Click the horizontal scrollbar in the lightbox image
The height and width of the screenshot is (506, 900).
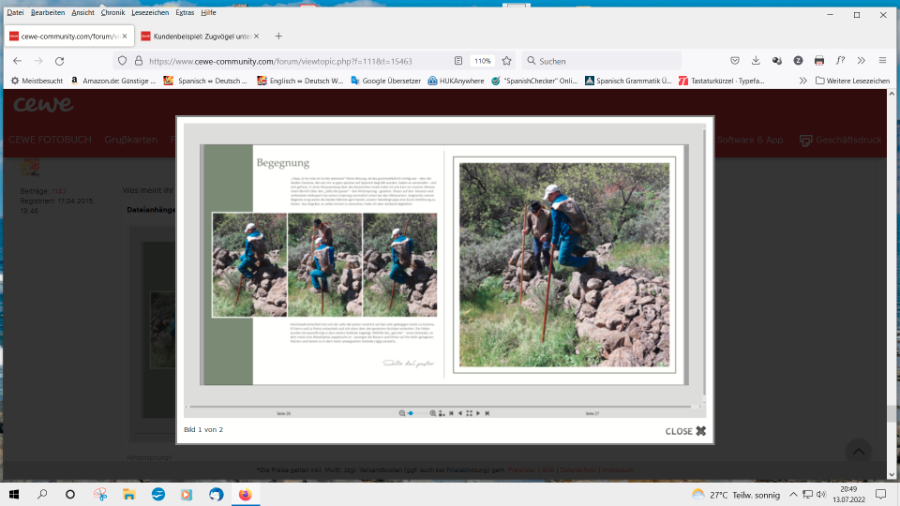tap(440, 406)
